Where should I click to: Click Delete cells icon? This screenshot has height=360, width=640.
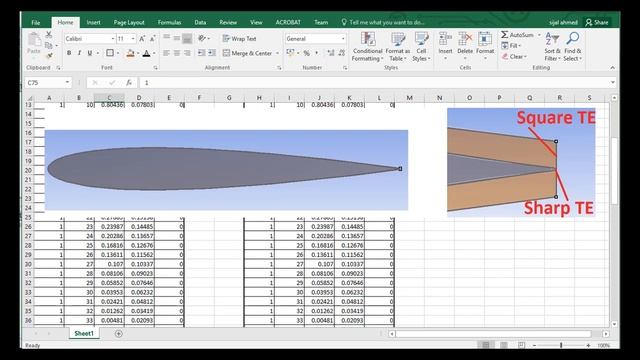click(465, 40)
